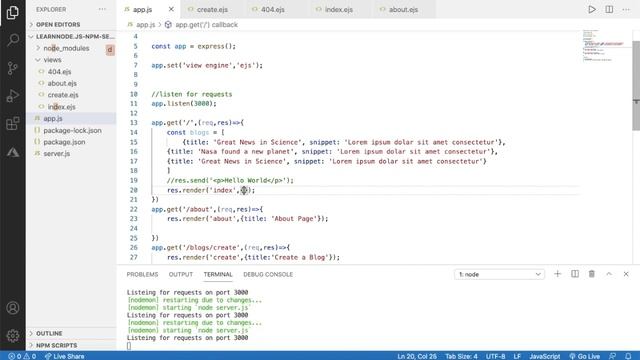Select the TERMINAL panel tab
The width and height of the screenshot is (640, 360).
click(x=218, y=274)
